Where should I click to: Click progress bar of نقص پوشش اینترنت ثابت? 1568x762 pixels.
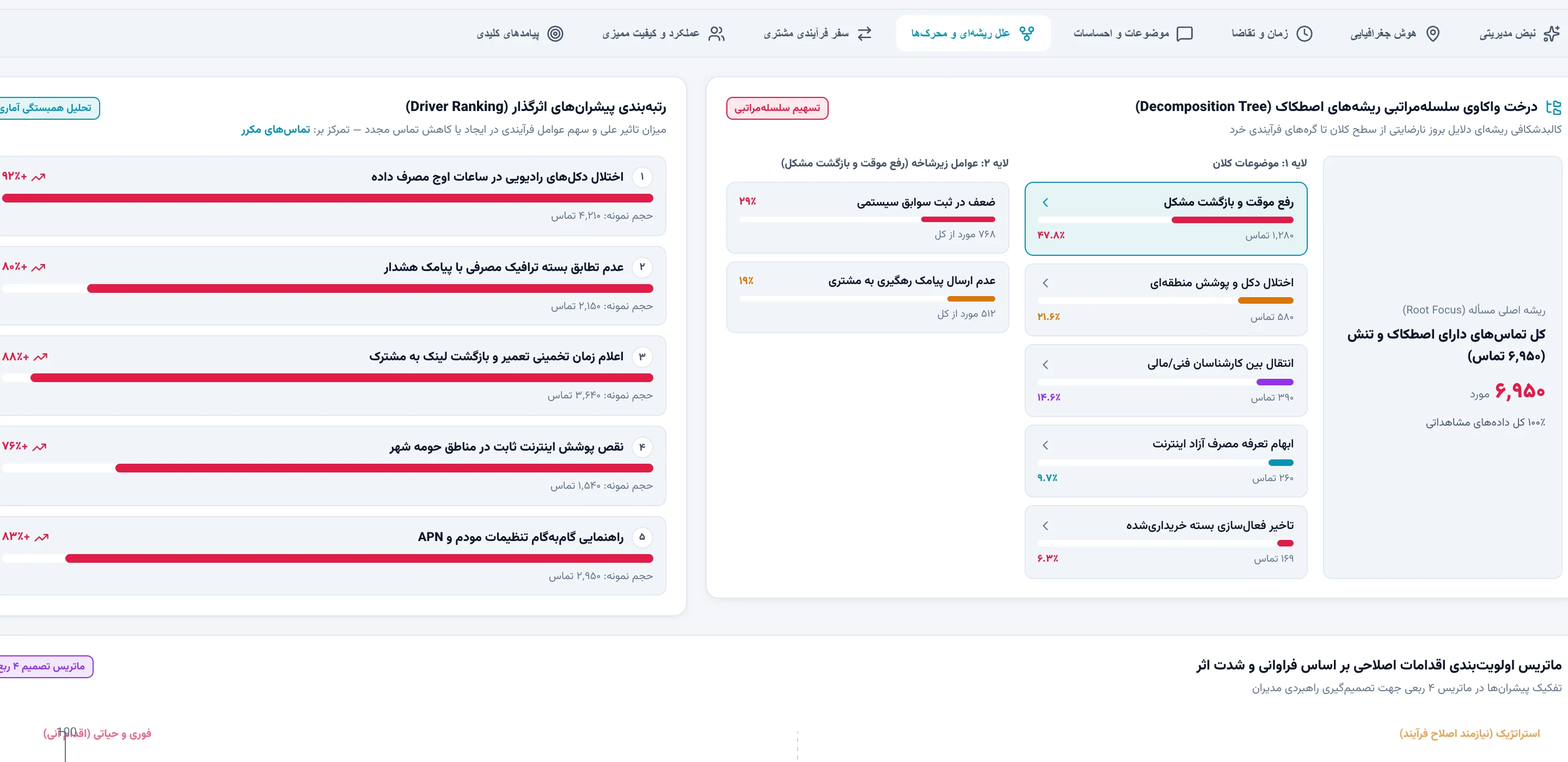point(327,468)
